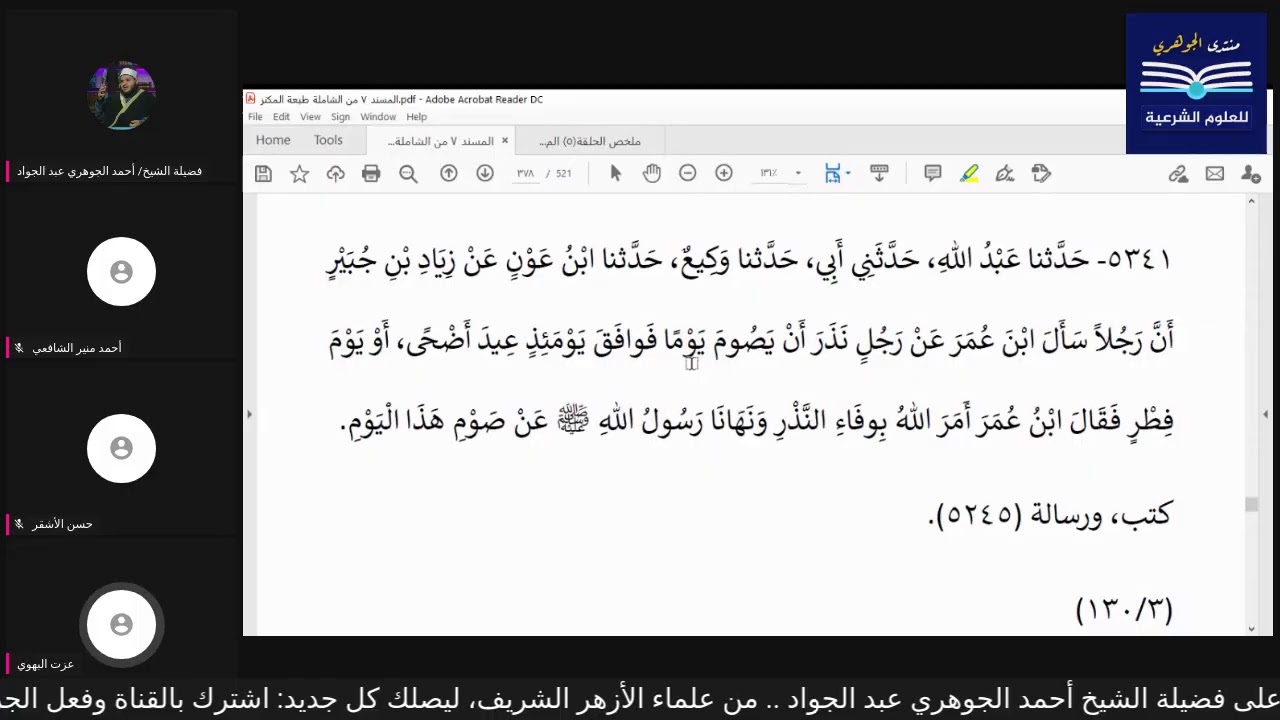Image resolution: width=1280 pixels, height=720 pixels.
Task: Select the highlighter tool
Action: 969,173
